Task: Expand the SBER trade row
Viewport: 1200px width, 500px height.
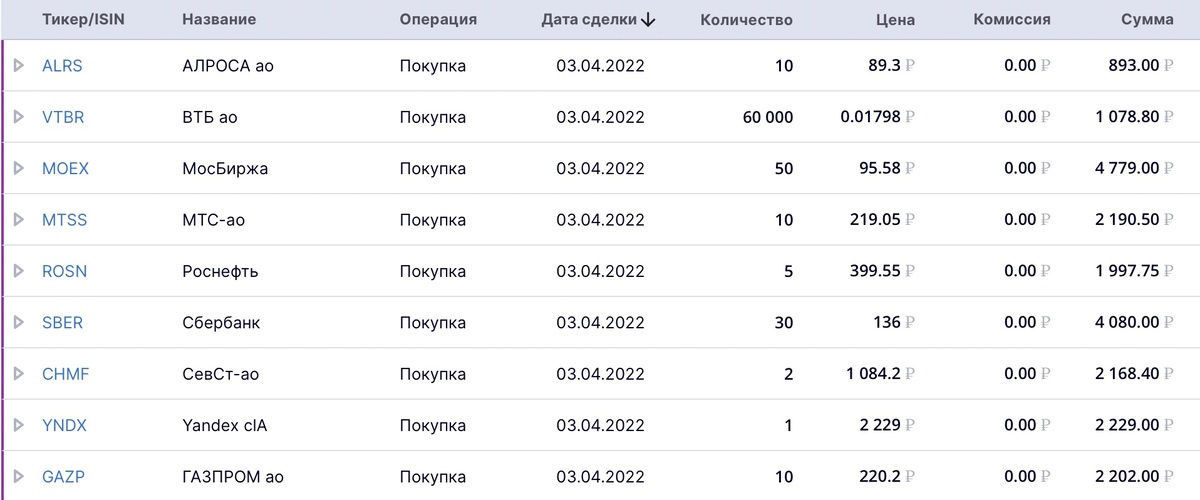Action: tap(18, 323)
